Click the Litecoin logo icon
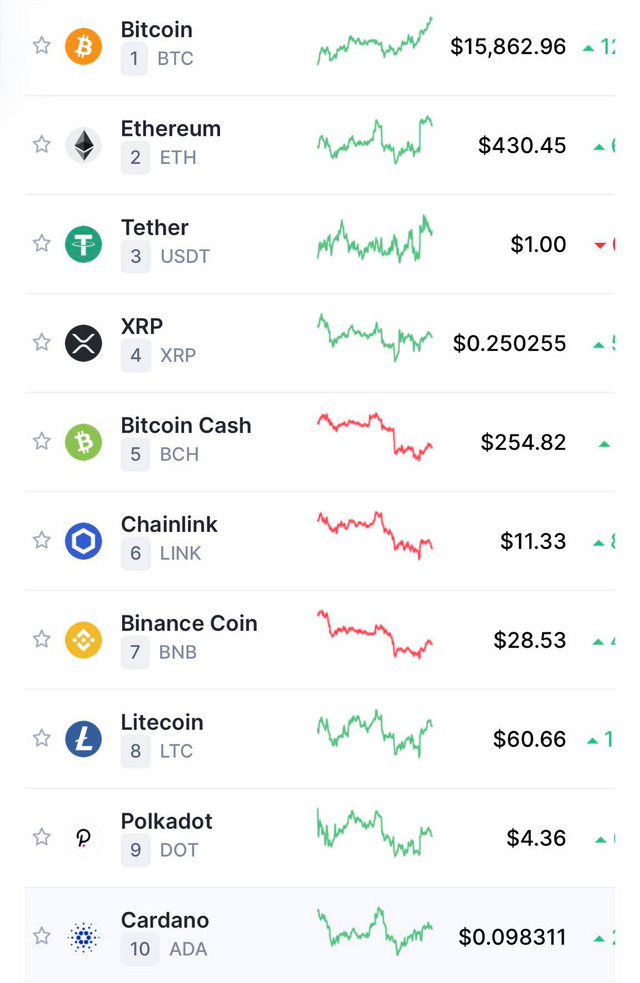 (84, 737)
